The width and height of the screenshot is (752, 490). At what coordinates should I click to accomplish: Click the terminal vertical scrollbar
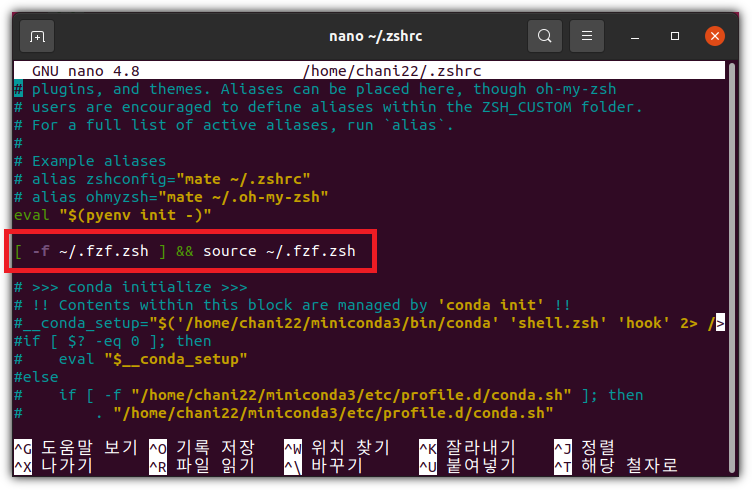731,267
